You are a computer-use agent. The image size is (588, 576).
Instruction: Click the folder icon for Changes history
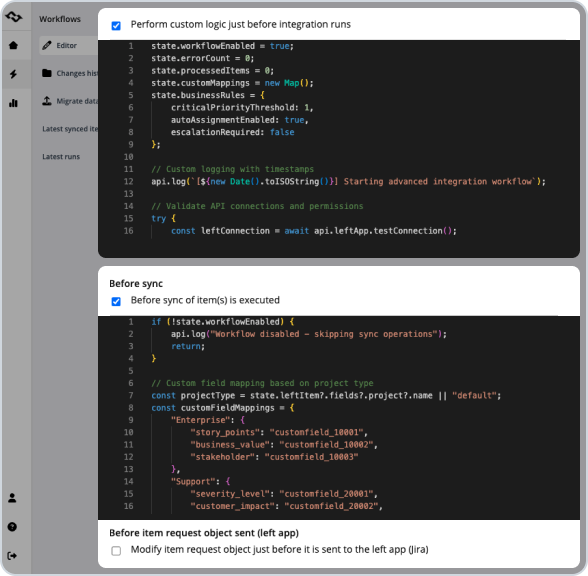[47, 73]
